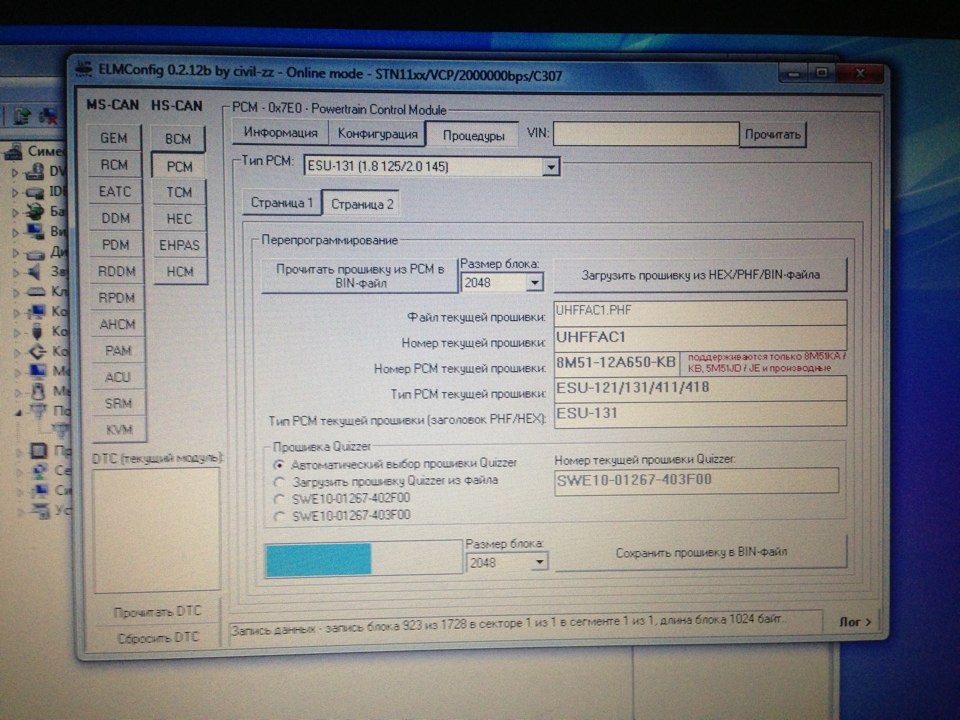Click Загрузить прошивку из HEX/PHF/BIN-файла button
This screenshot has width=960, height=720.
700,275
